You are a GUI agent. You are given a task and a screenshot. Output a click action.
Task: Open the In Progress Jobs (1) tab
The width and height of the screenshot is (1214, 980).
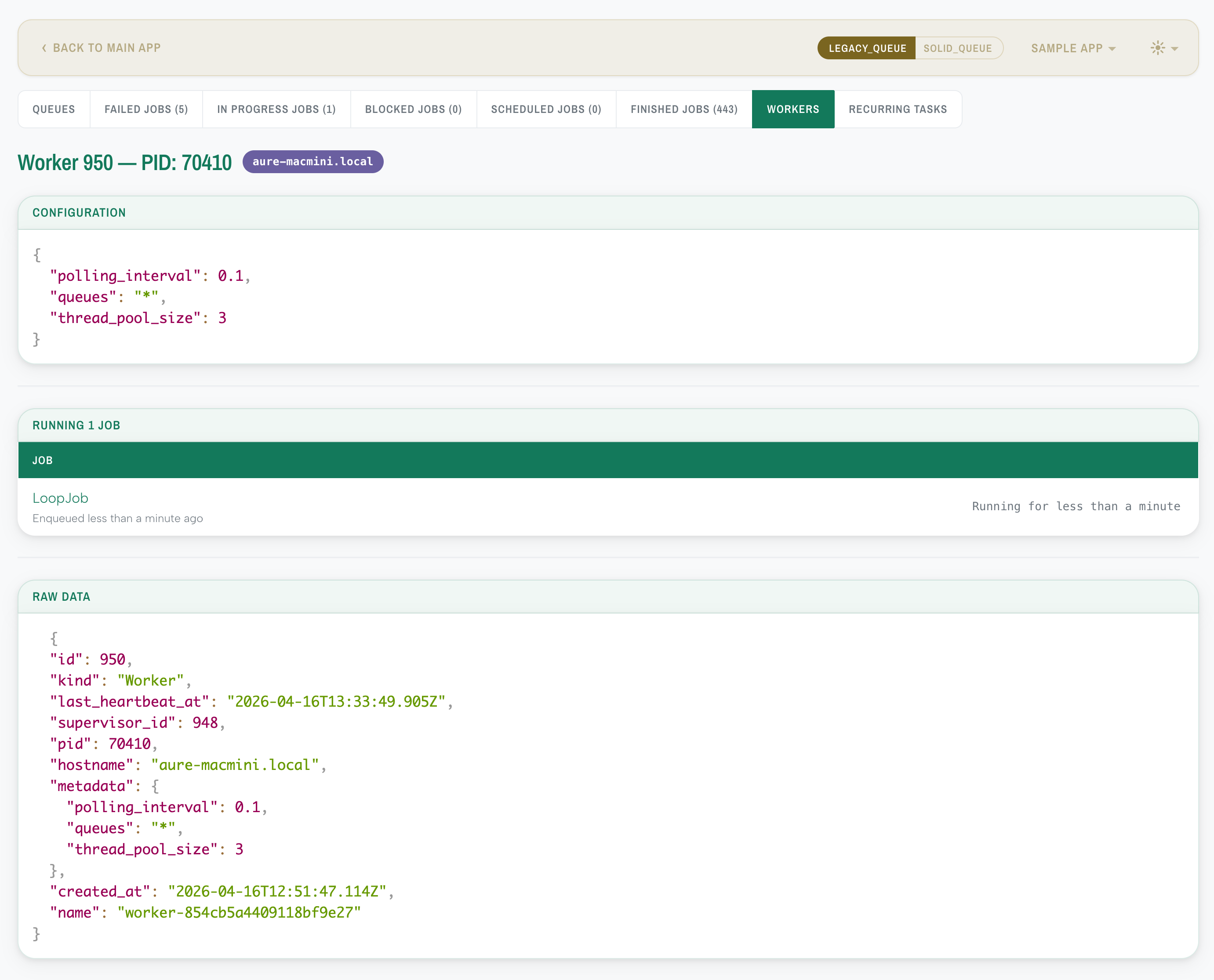[x=276, y=109]
